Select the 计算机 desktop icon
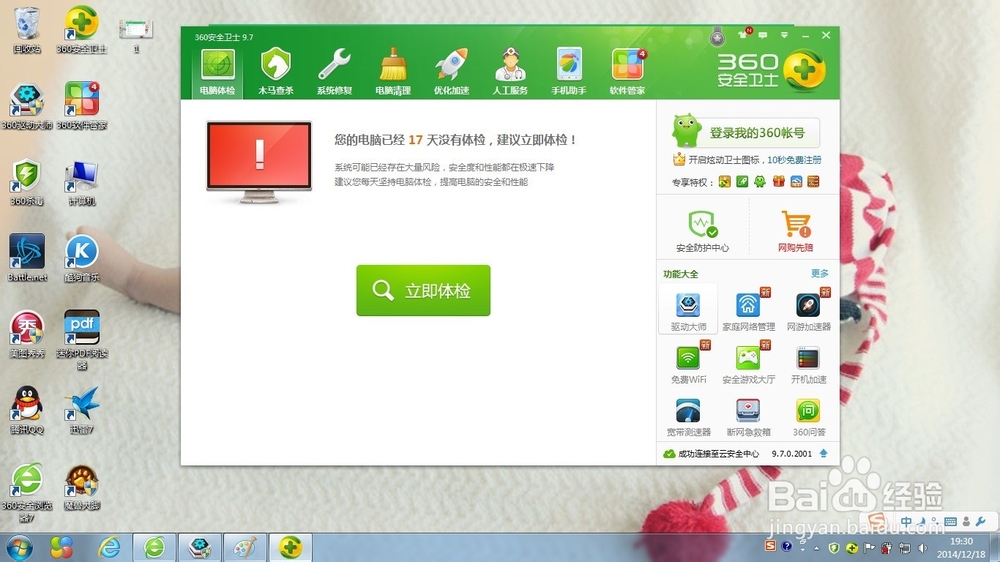 (82, 182)
